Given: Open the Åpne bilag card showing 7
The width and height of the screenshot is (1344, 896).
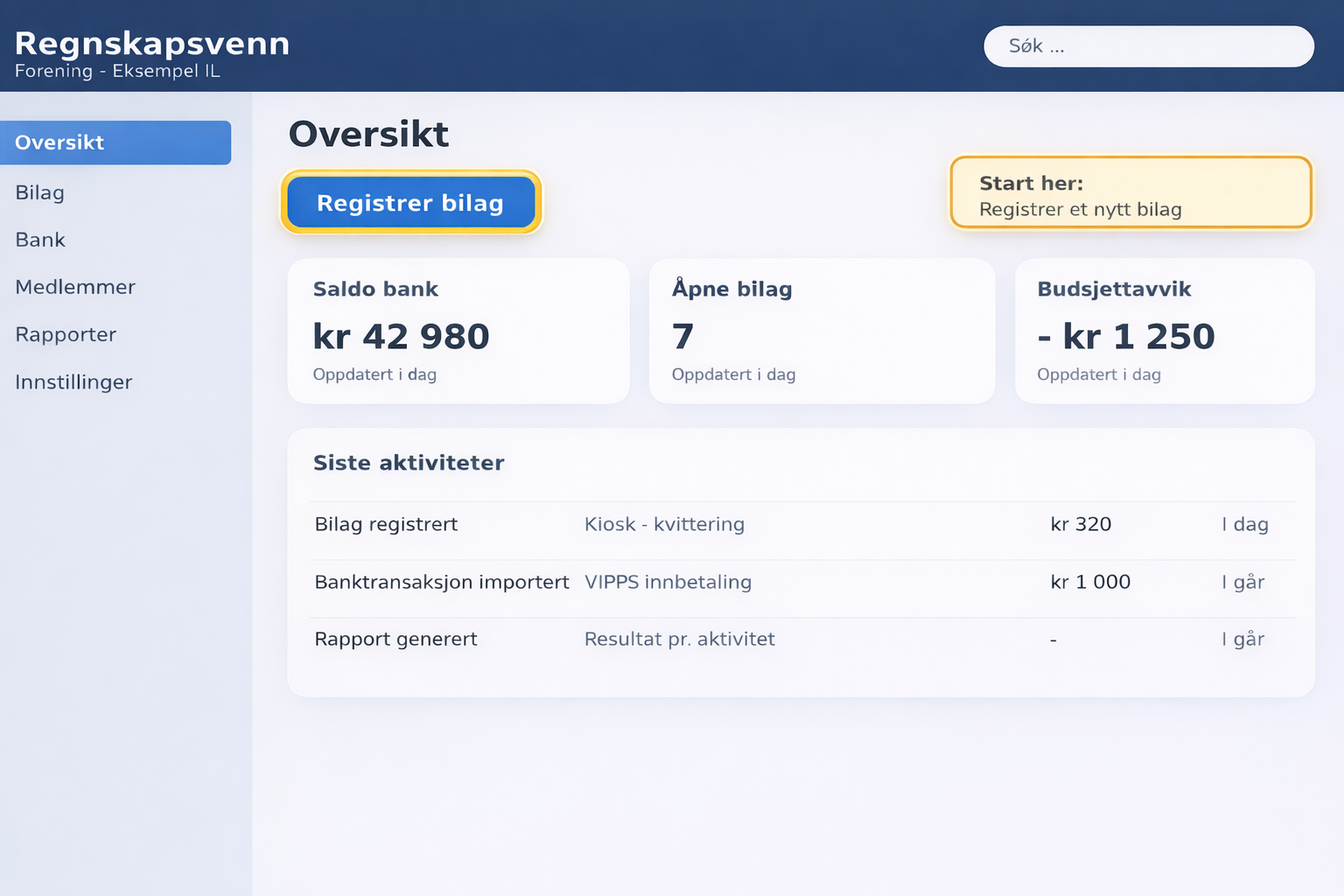Looking at the screenshot, I should pos(821,331).
